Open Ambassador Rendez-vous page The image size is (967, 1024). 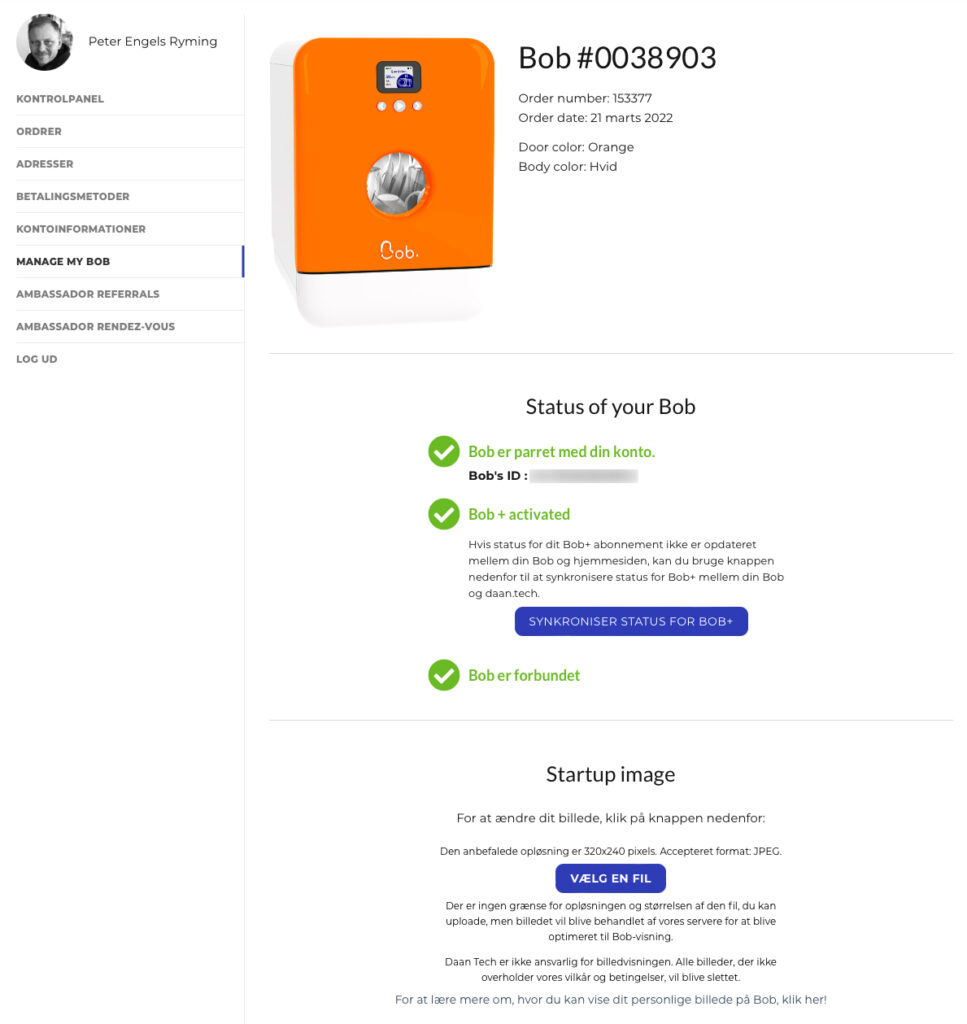point(96,327)
